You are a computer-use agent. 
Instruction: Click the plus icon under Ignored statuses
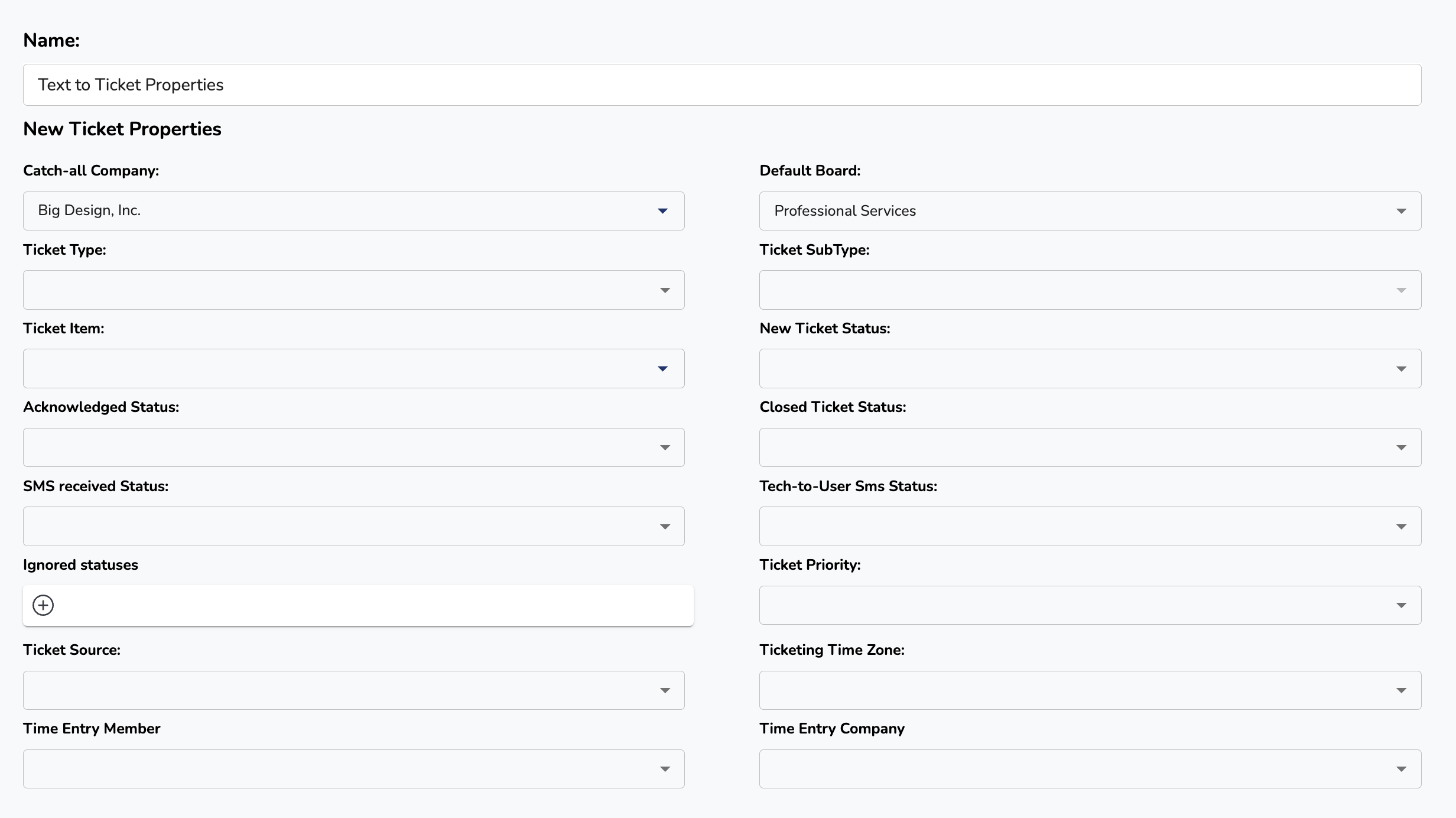(43, 605)
